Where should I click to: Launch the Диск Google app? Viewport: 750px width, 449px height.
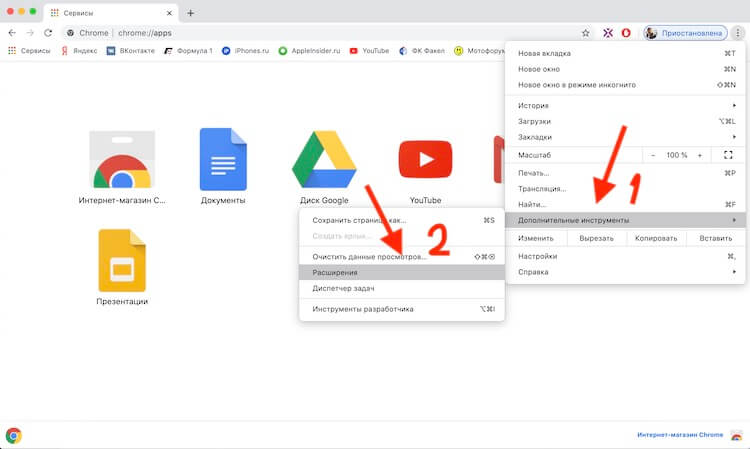click(324, 159)
